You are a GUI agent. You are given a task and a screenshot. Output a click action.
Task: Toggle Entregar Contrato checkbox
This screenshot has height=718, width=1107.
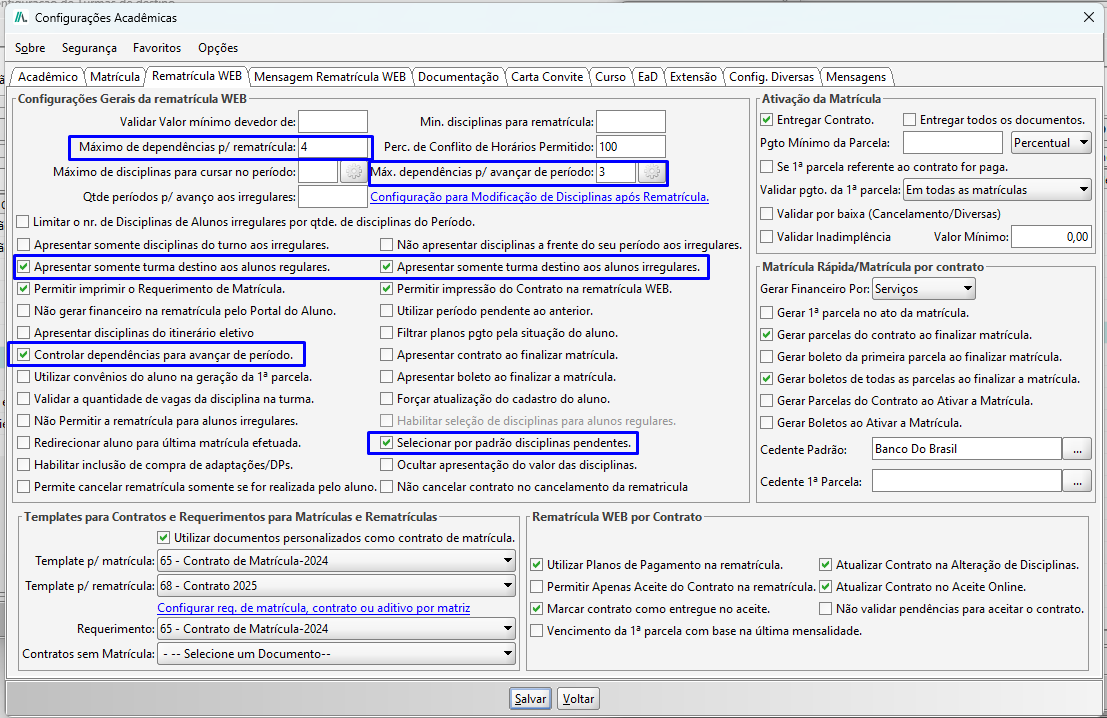click(x=766, y=120)
